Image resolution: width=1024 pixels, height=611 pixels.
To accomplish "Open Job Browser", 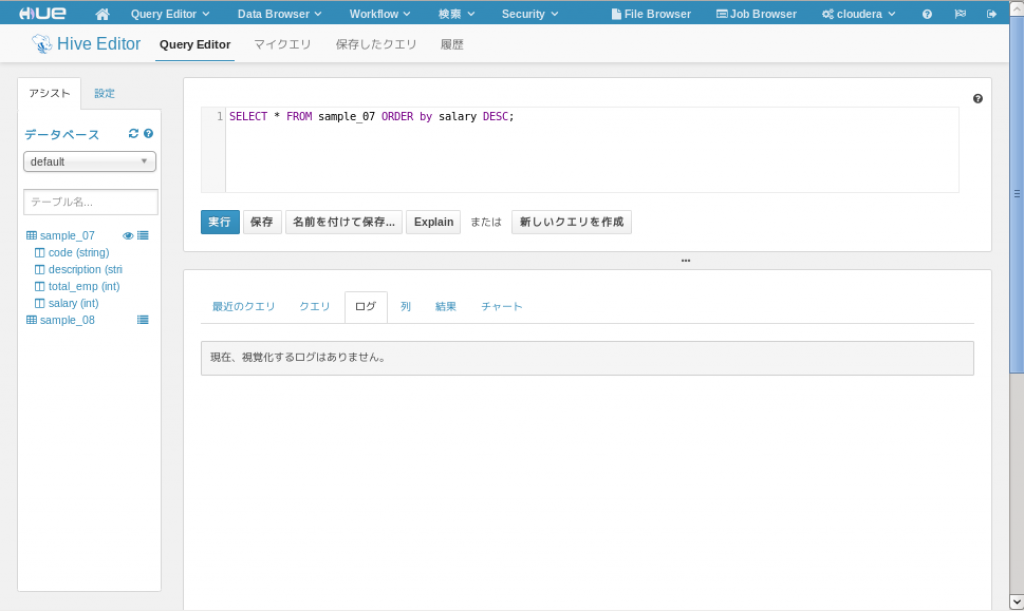I will (756, 14).
